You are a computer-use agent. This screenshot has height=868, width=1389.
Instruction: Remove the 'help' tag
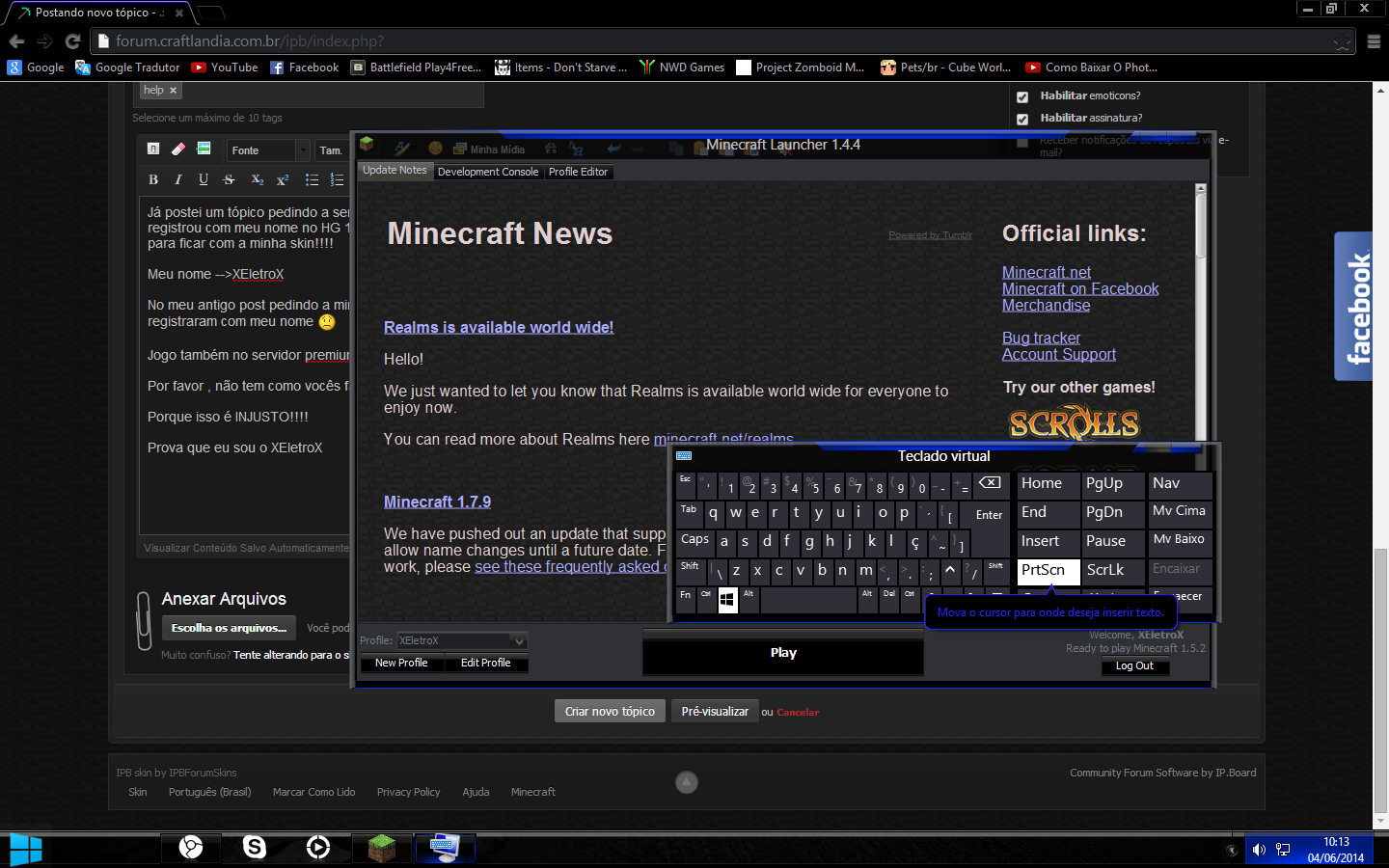coord(174,91)
